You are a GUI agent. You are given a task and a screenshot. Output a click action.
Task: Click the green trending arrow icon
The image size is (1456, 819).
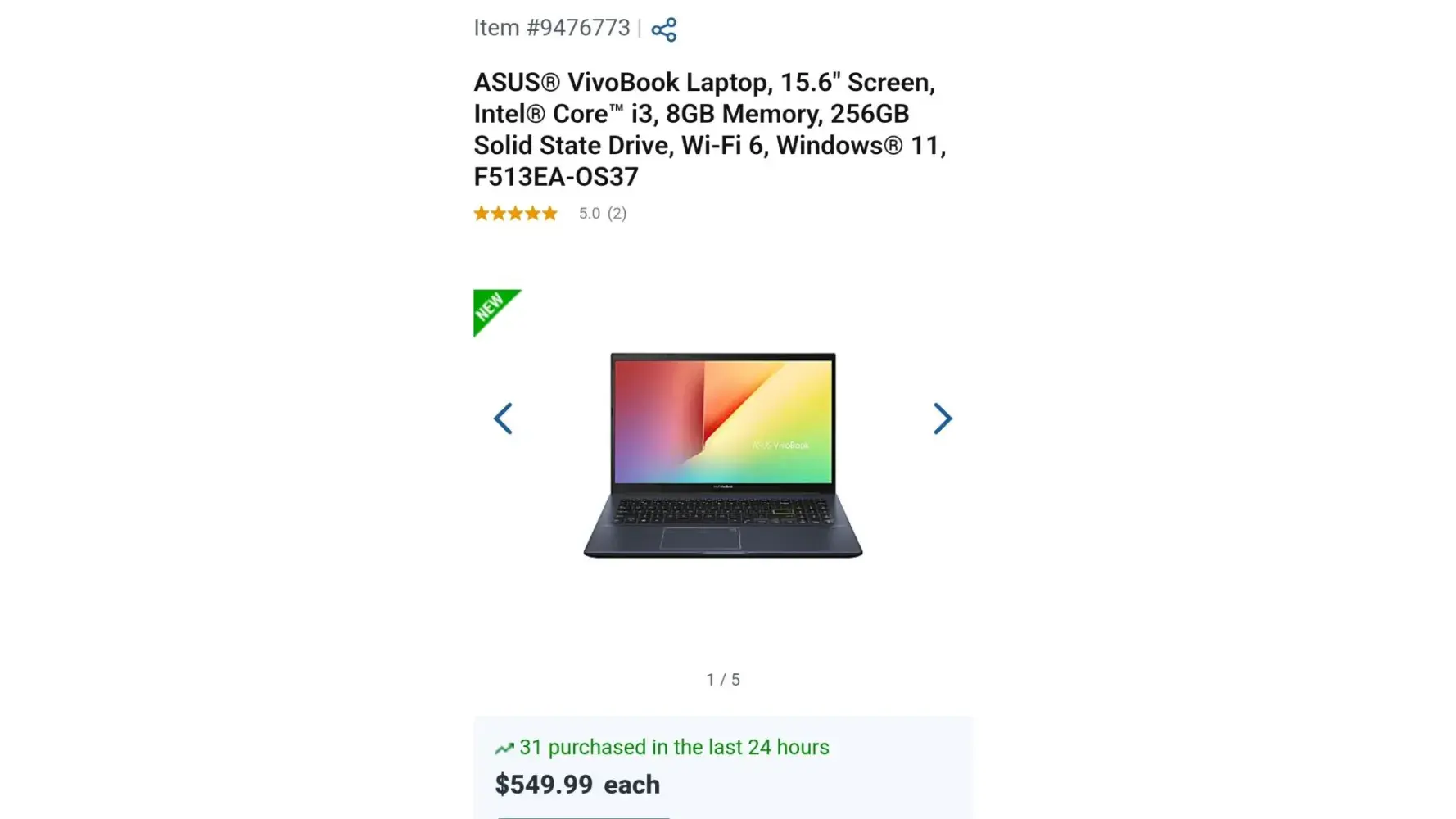pos(504,748)
